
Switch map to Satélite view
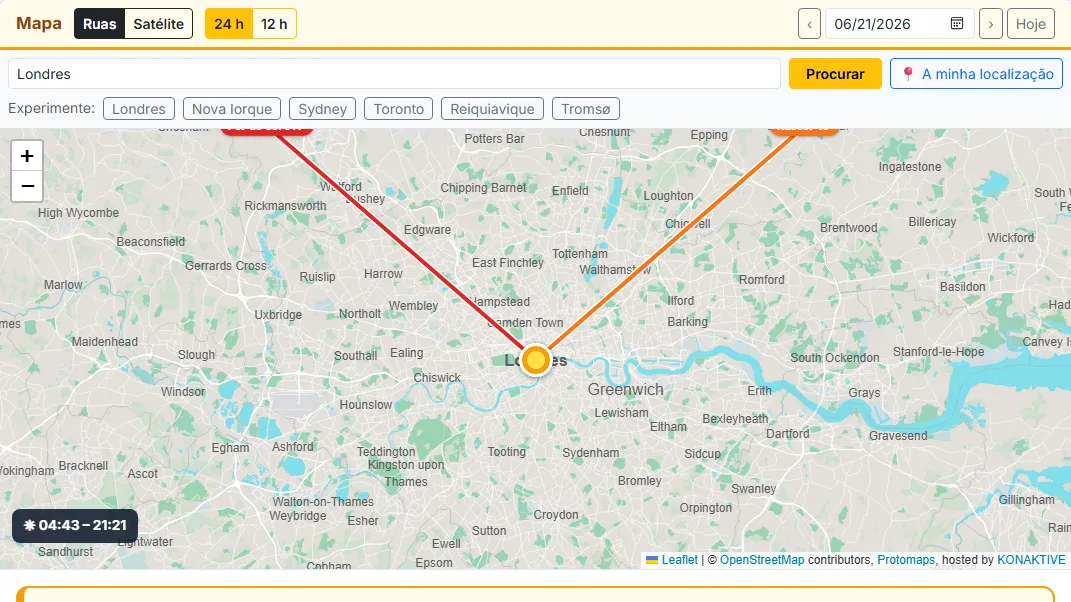point(158,24)
